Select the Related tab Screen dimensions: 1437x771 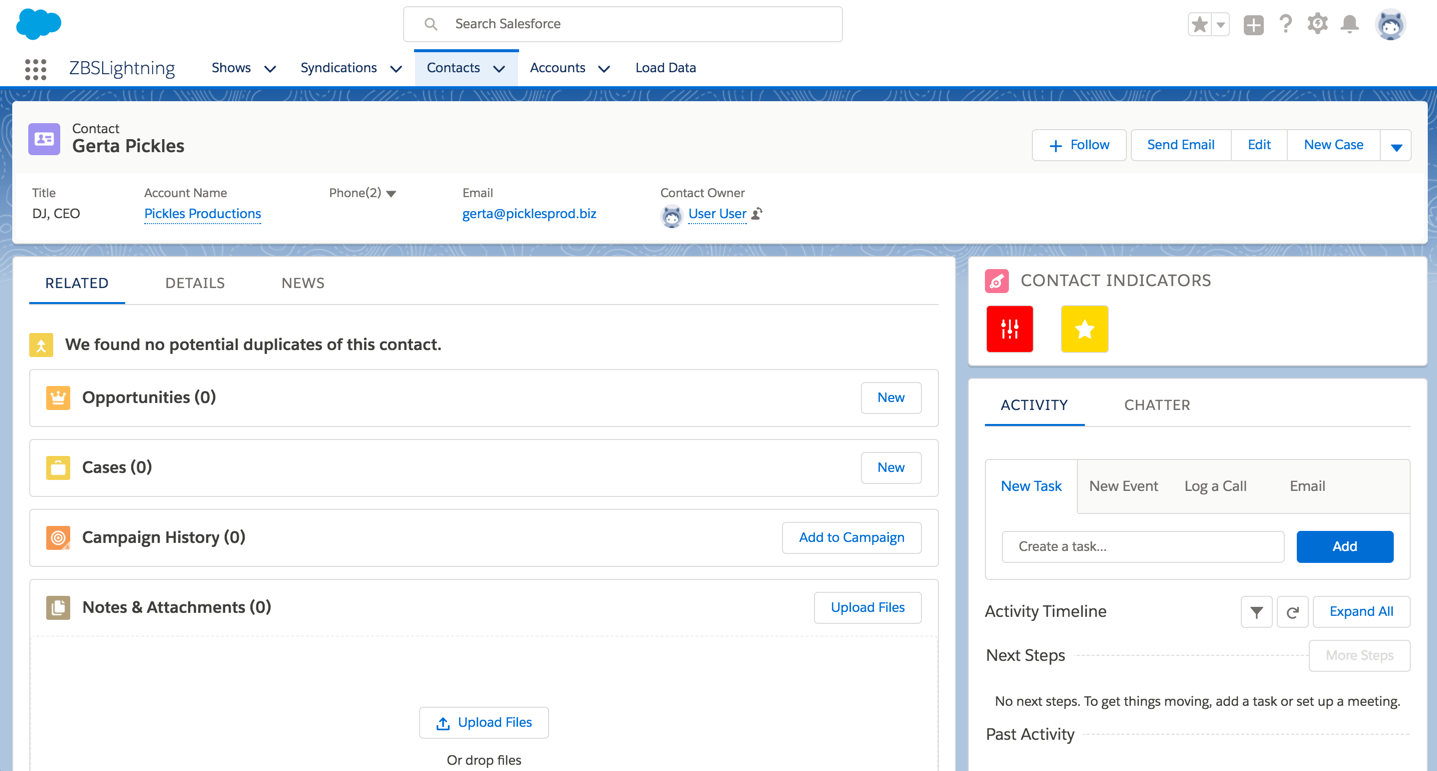[x=77, y=283]
